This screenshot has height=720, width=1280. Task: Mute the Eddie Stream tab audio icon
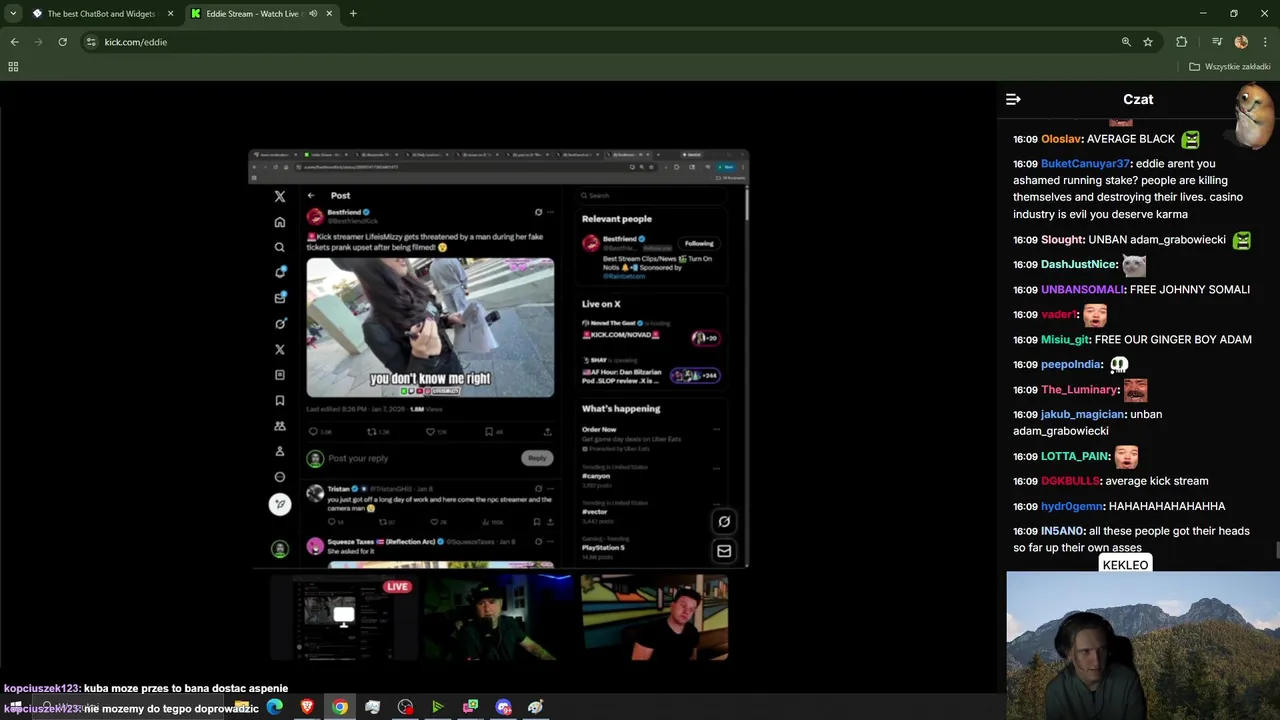313,14
